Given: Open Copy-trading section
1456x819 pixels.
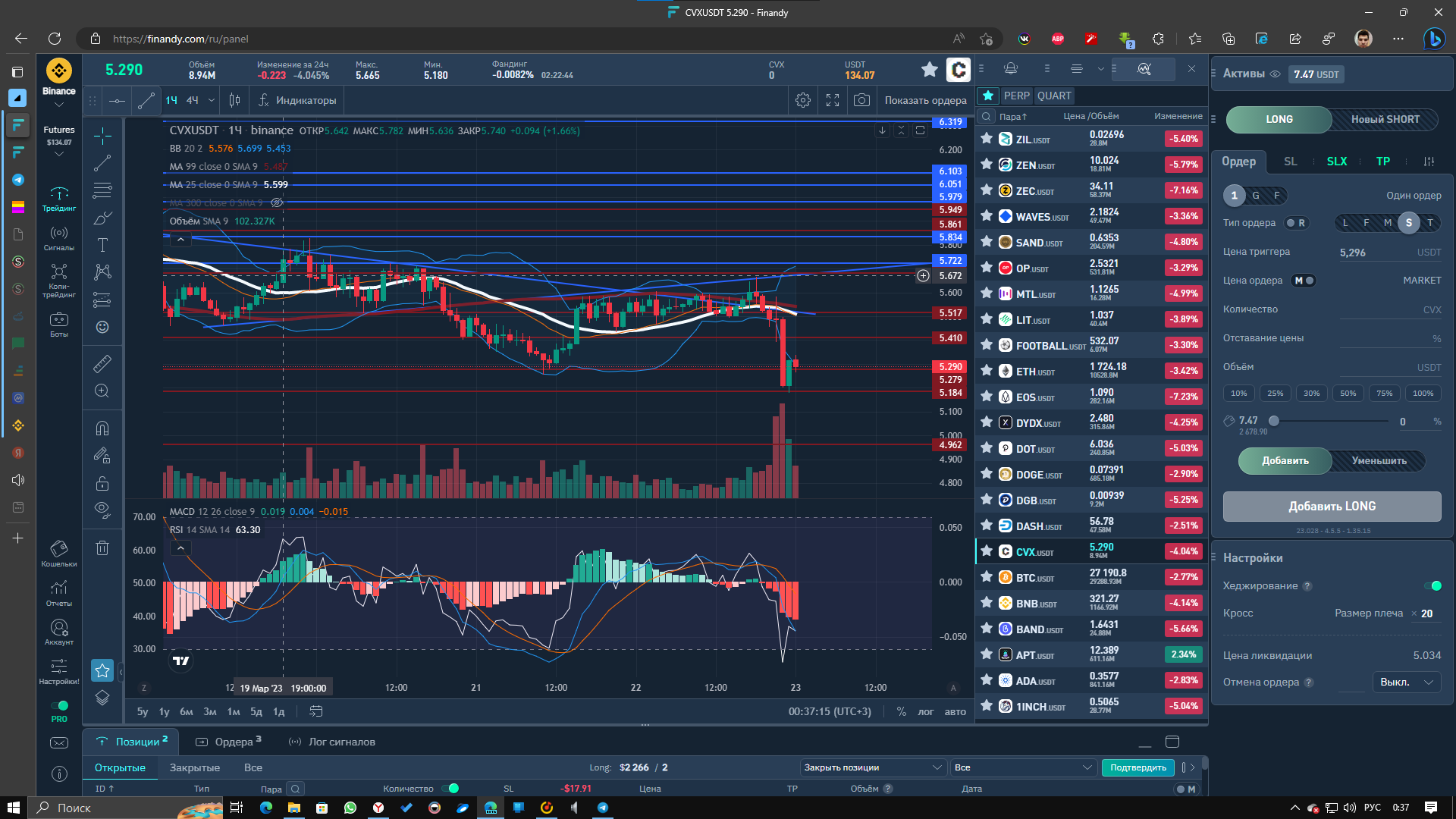Looking at the screenshot, I should click(59, 281).
